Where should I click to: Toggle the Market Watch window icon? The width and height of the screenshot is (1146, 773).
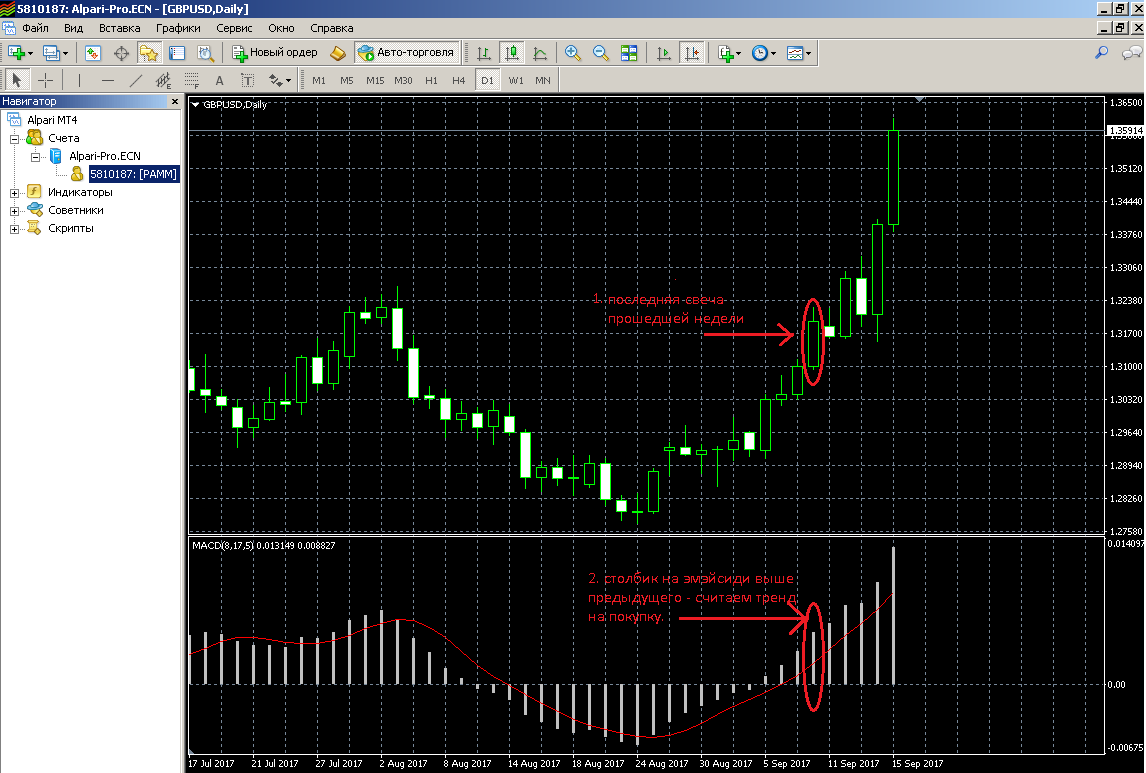point(93,53)
